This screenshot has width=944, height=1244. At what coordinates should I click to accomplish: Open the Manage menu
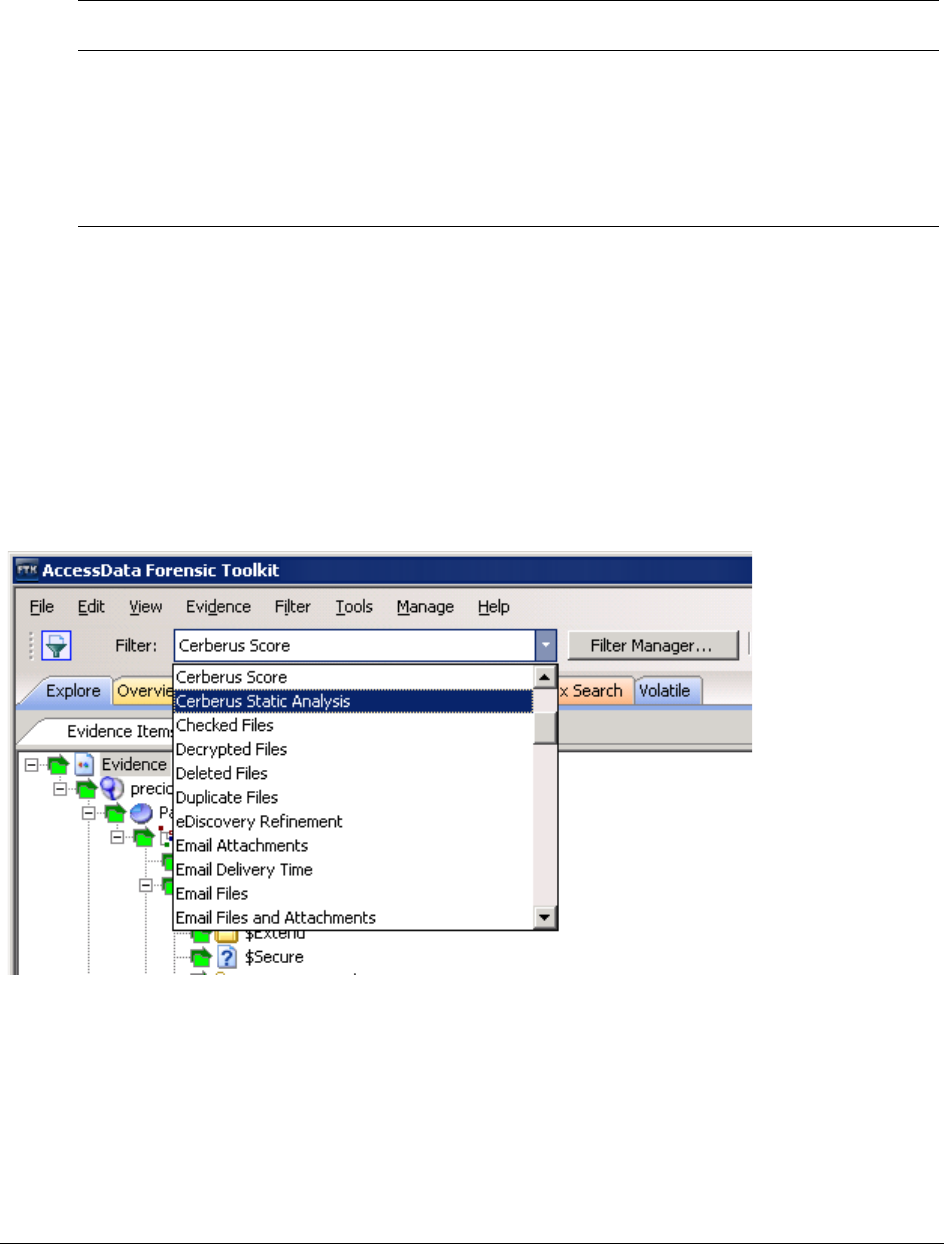pos(425,607)
